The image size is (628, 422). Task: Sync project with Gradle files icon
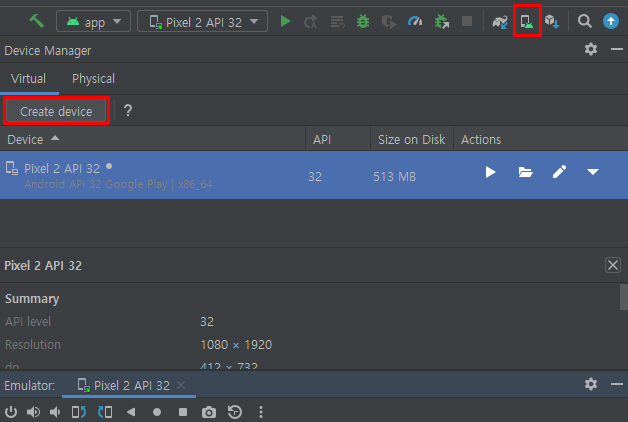[500, 22]
